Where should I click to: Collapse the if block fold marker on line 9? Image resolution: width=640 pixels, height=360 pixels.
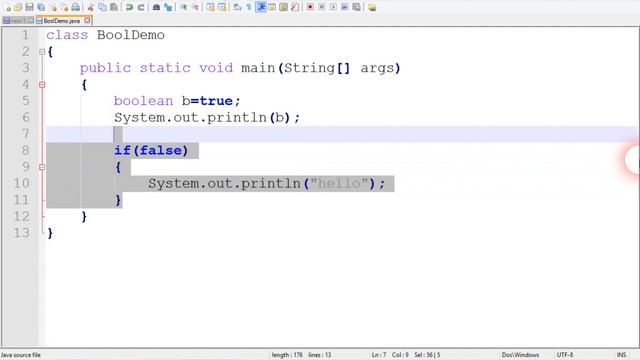click(x=42, y=167)
